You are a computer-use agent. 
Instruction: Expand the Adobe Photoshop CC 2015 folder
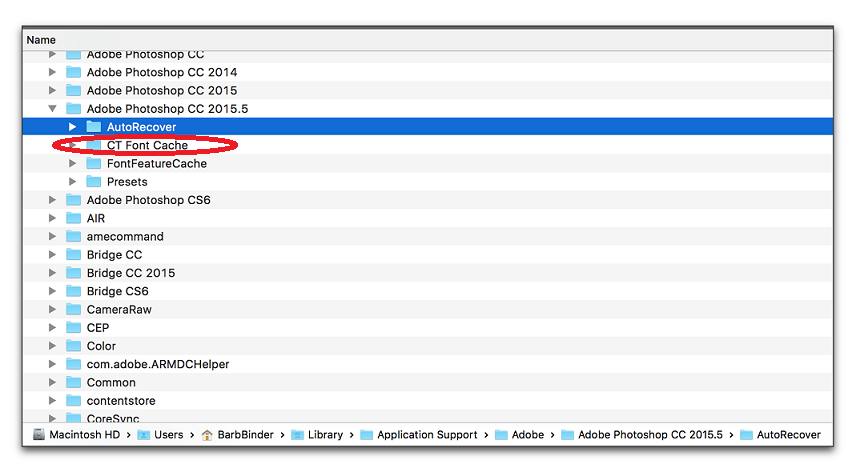(52, 90)
